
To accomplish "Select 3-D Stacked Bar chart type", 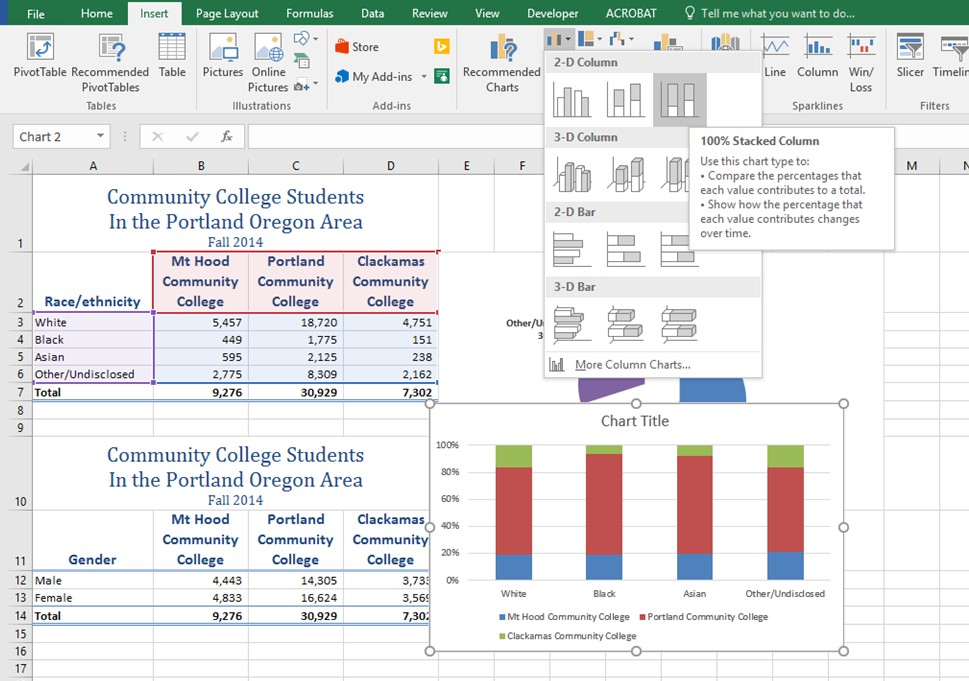I will 625,324.
